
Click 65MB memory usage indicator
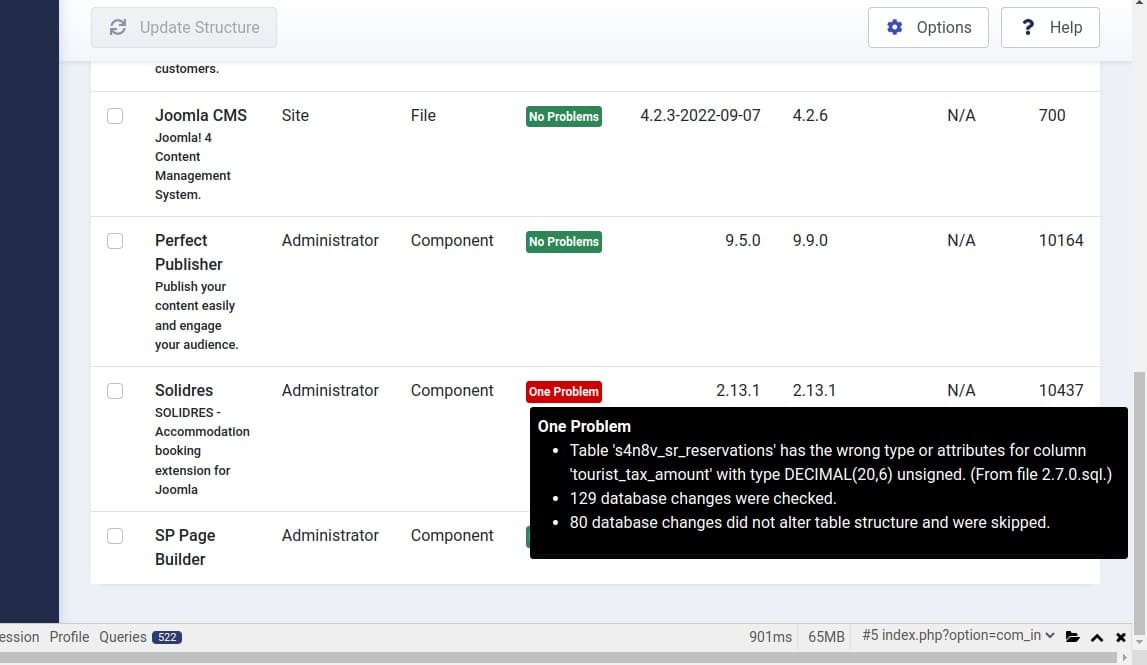(x=826, y=636)
